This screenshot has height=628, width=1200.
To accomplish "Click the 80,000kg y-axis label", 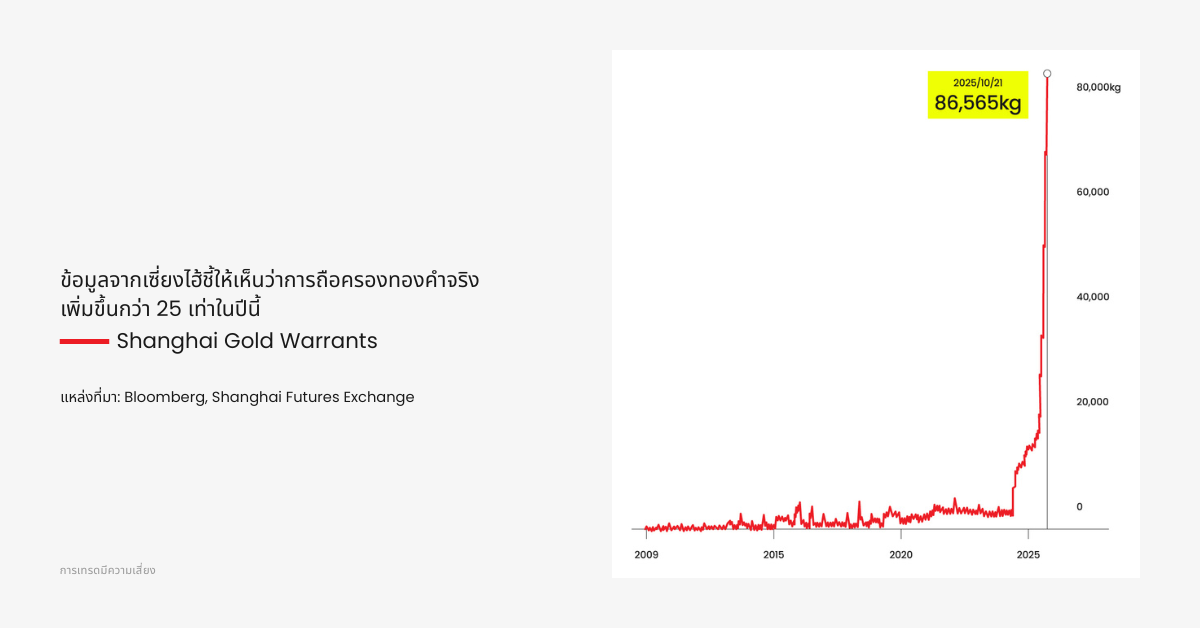I will point(1098,87).
